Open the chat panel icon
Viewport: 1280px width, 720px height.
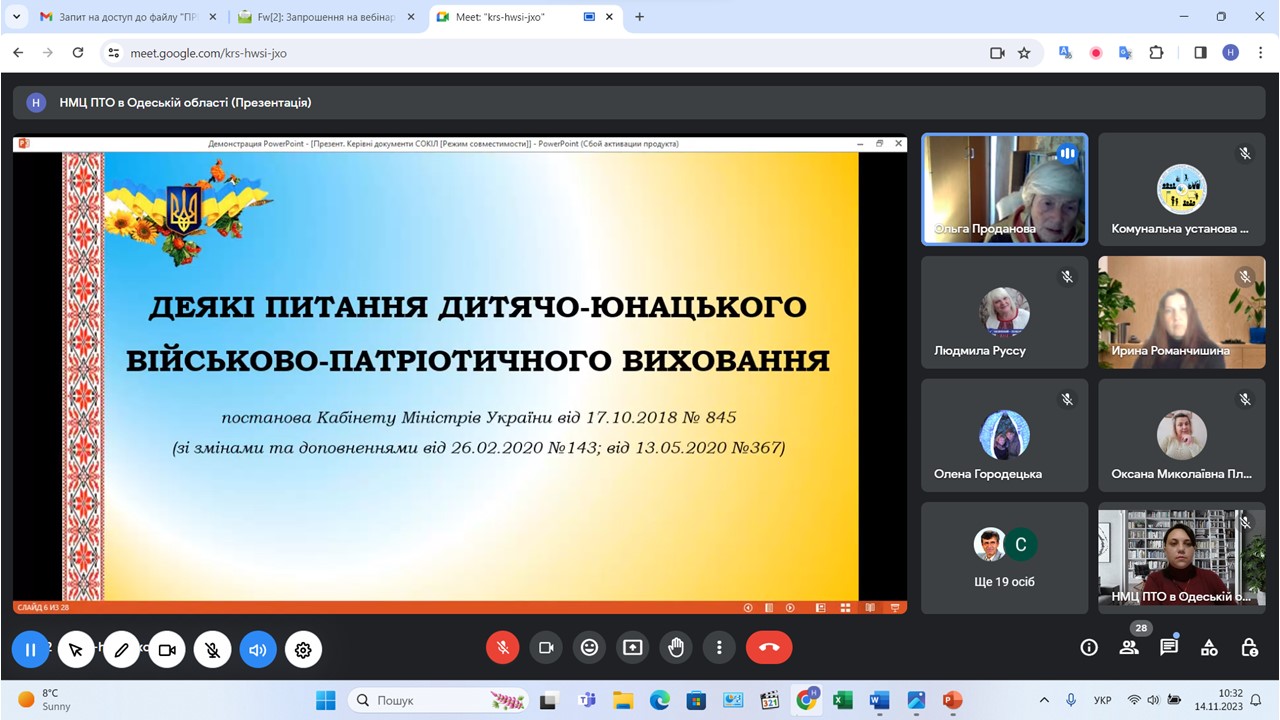click(1168, 648)
